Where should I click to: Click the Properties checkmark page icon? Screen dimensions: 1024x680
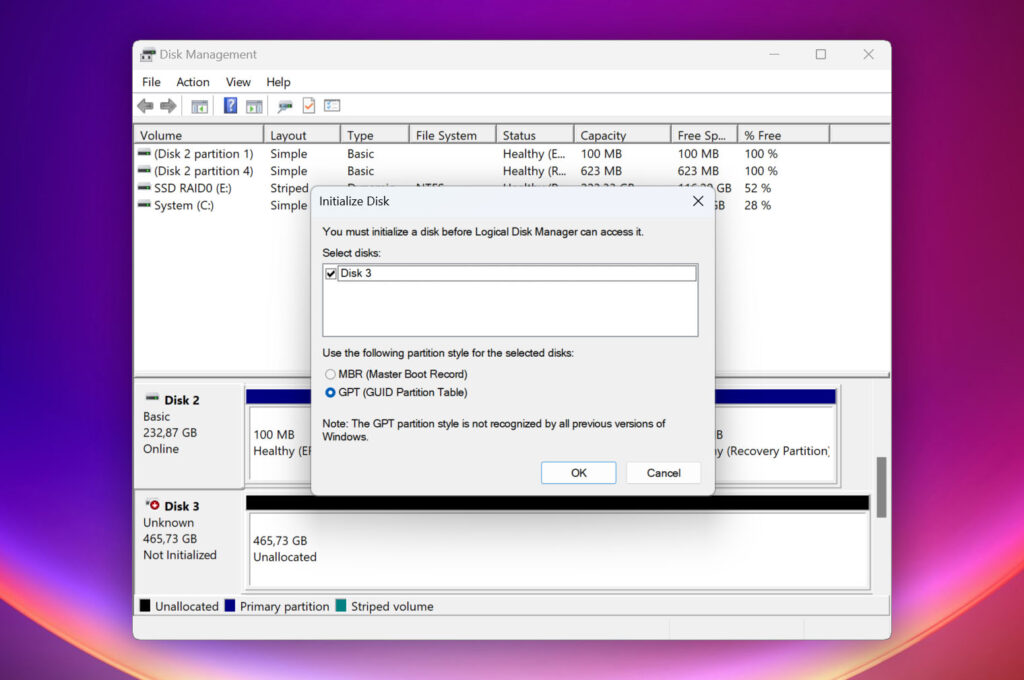tap(309, 106)
